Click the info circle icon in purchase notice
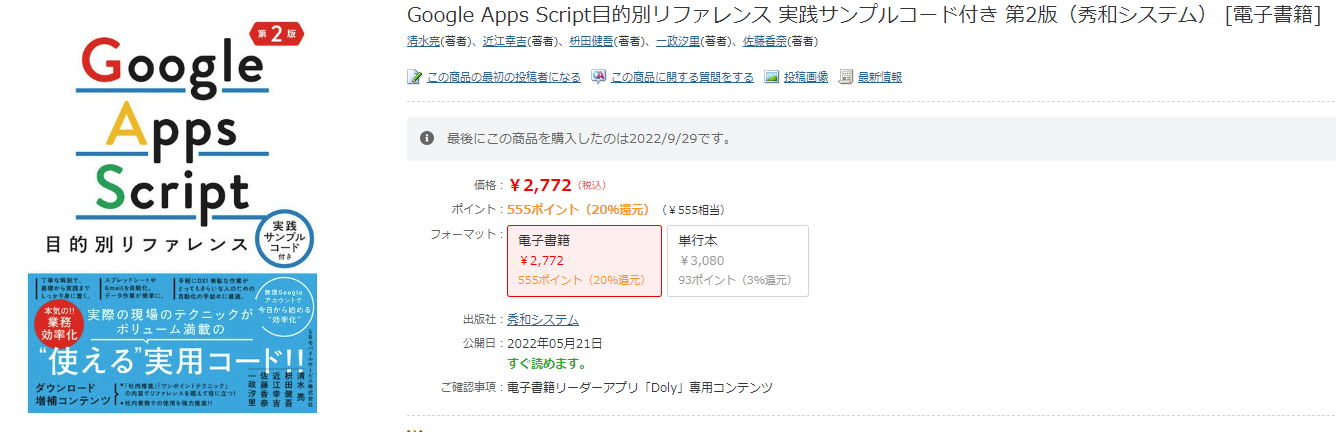The image size is (1336, 432). 427,138
